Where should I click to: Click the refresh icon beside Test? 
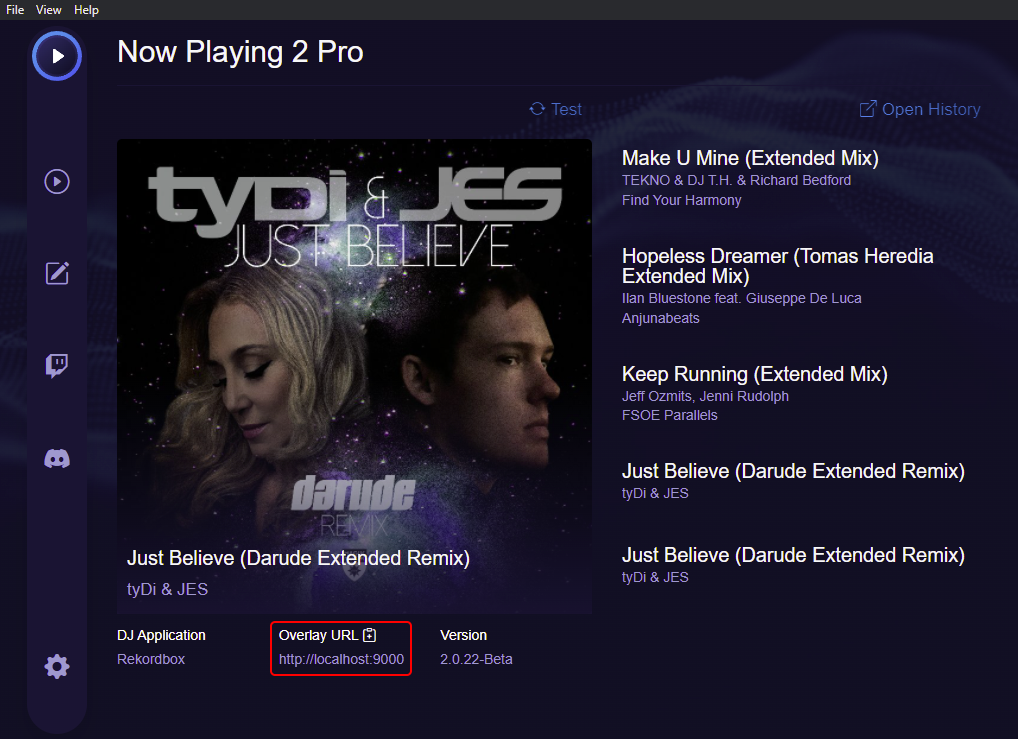tap(537, 108)
